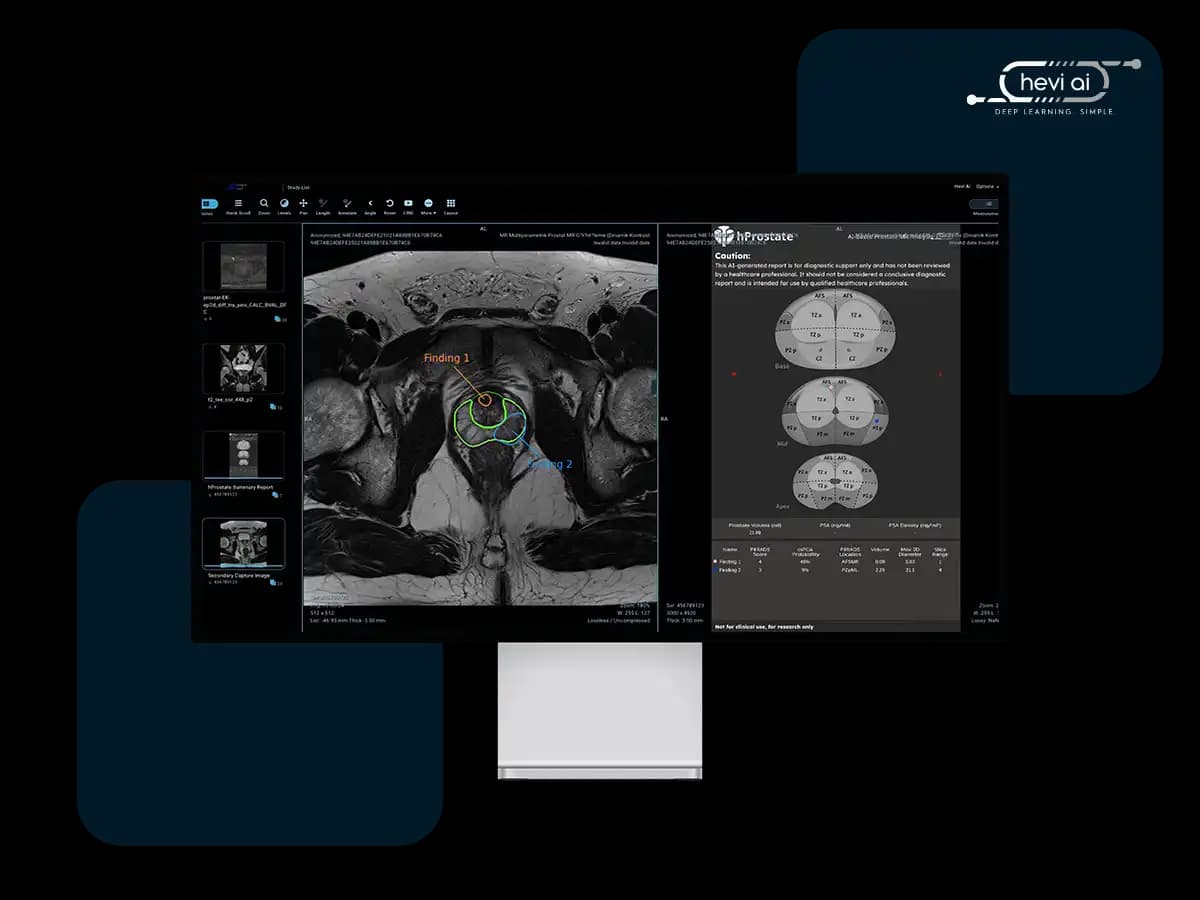Open the t2_tse_cor series thumbnail
Image resolution: width=1200 pixels, height=900 pixels.
point(243,369)
